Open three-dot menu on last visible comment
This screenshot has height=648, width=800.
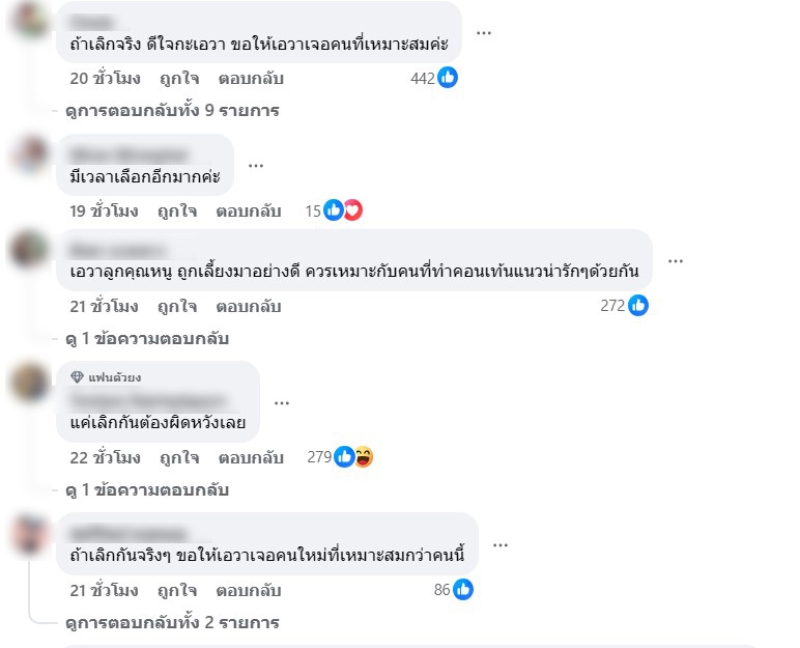[501, 545]
